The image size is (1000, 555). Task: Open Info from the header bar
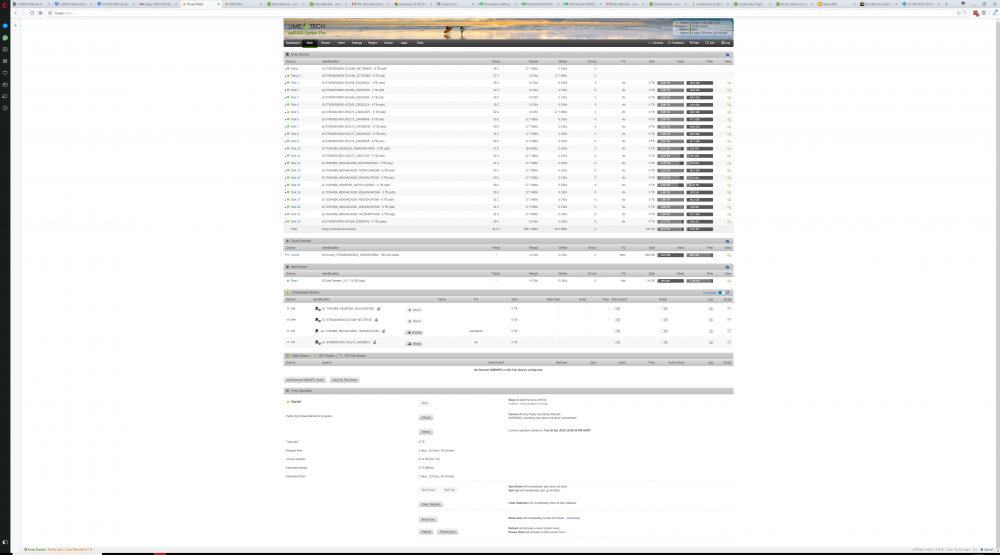pyautogui.click(x=710, y=43)
